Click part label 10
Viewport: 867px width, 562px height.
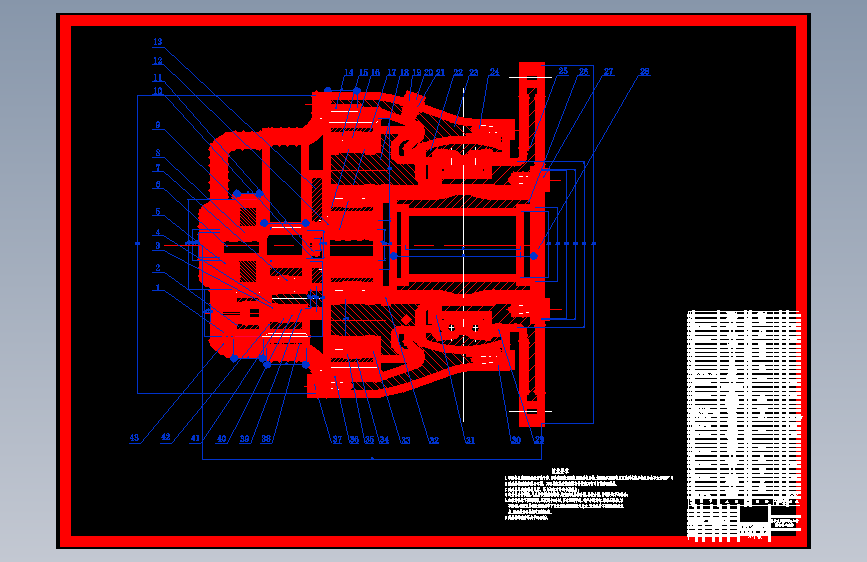158,91
